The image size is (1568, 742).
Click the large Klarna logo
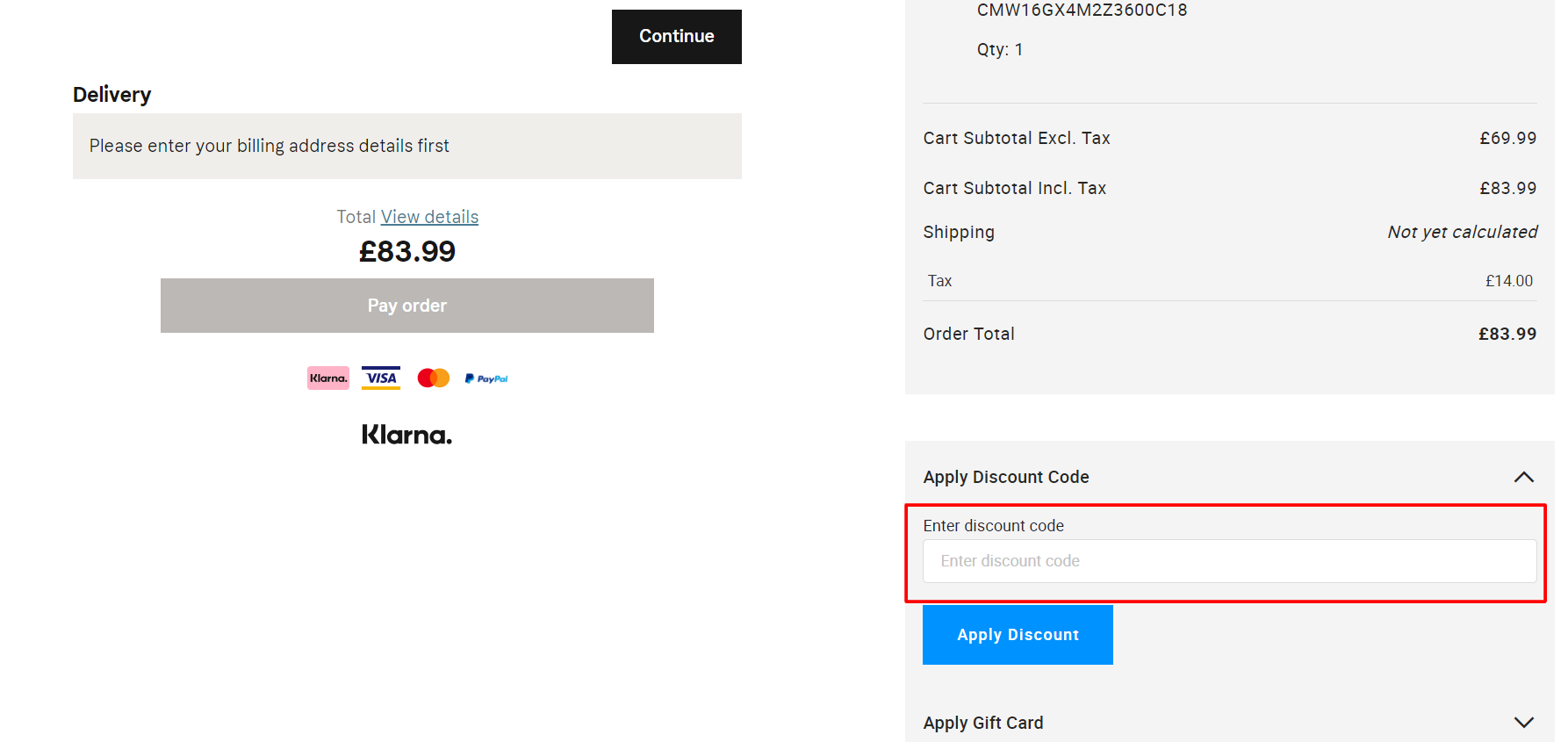pyautogui.click(x=407, y=435)
